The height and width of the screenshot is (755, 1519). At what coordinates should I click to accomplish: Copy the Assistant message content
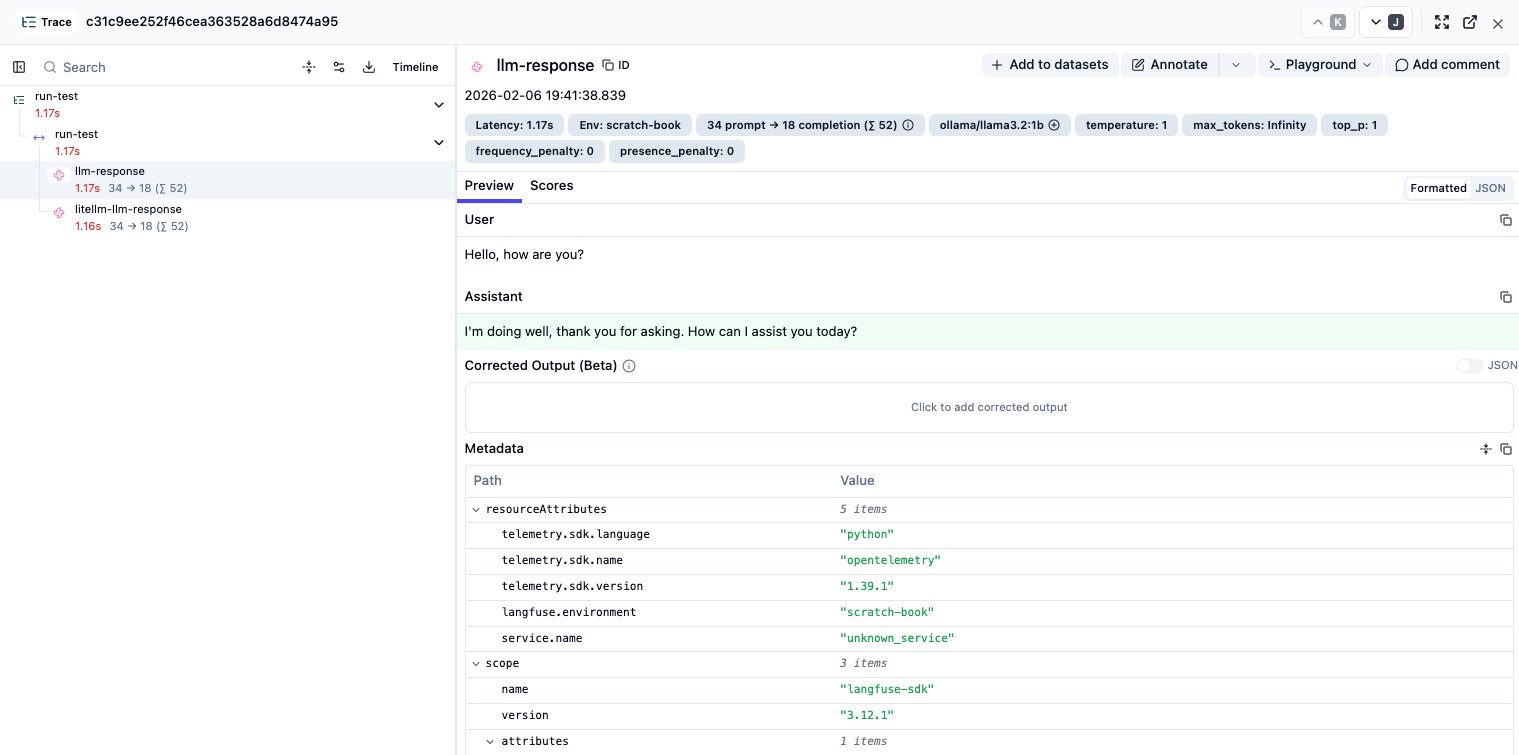tap(1505, 297)
